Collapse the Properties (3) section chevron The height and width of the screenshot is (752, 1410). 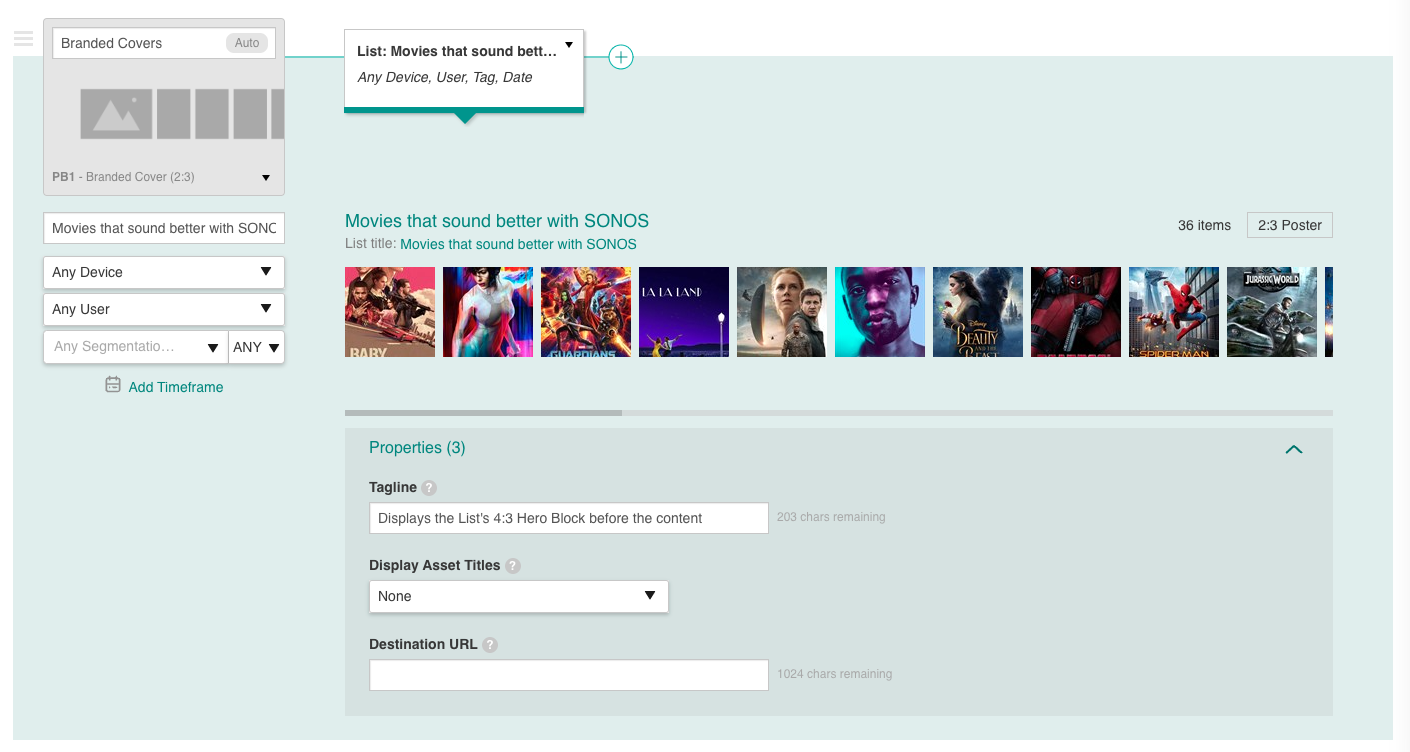pos(1294,449)
